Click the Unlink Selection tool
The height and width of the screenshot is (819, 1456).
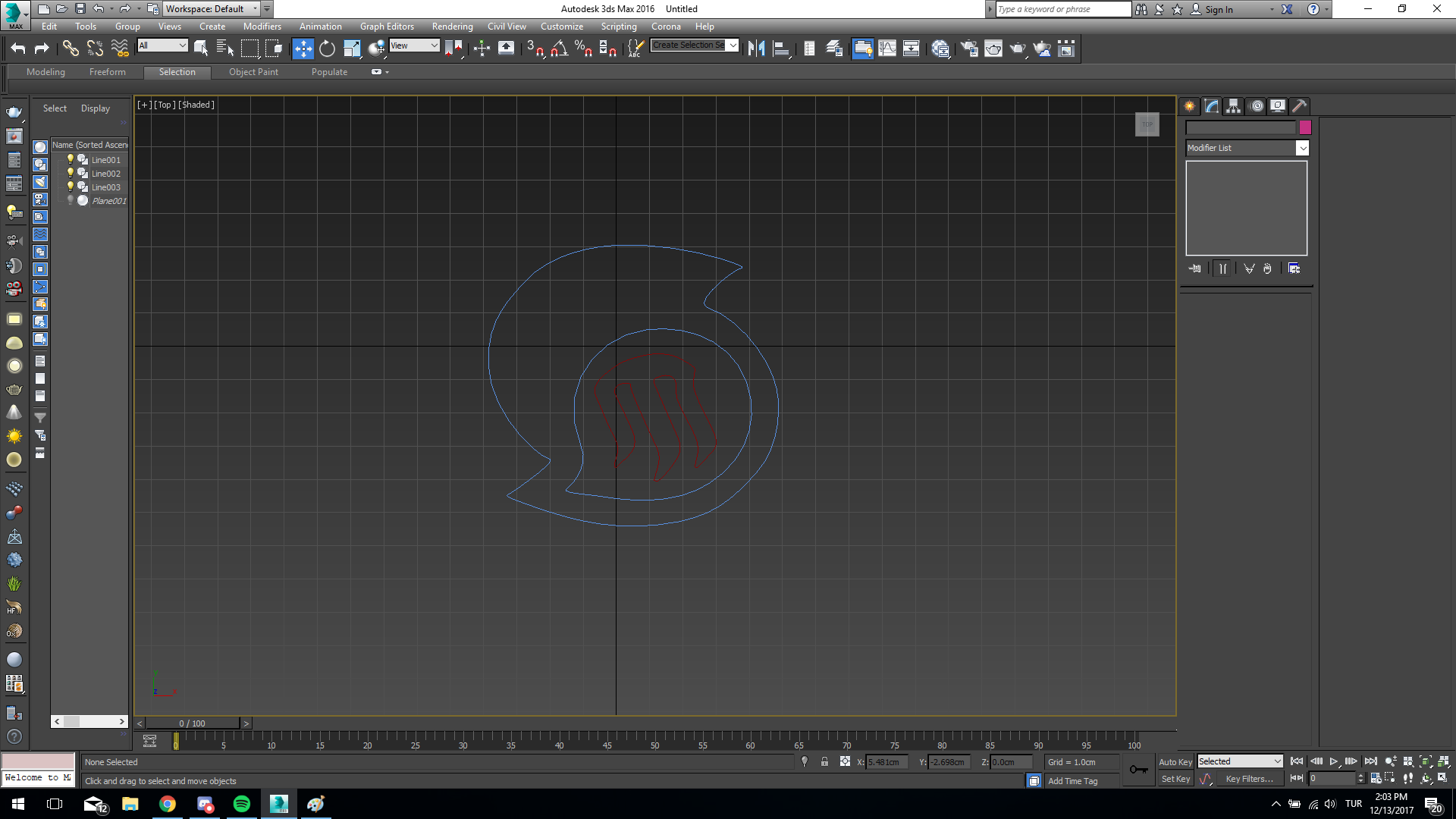tap(95, 49)
